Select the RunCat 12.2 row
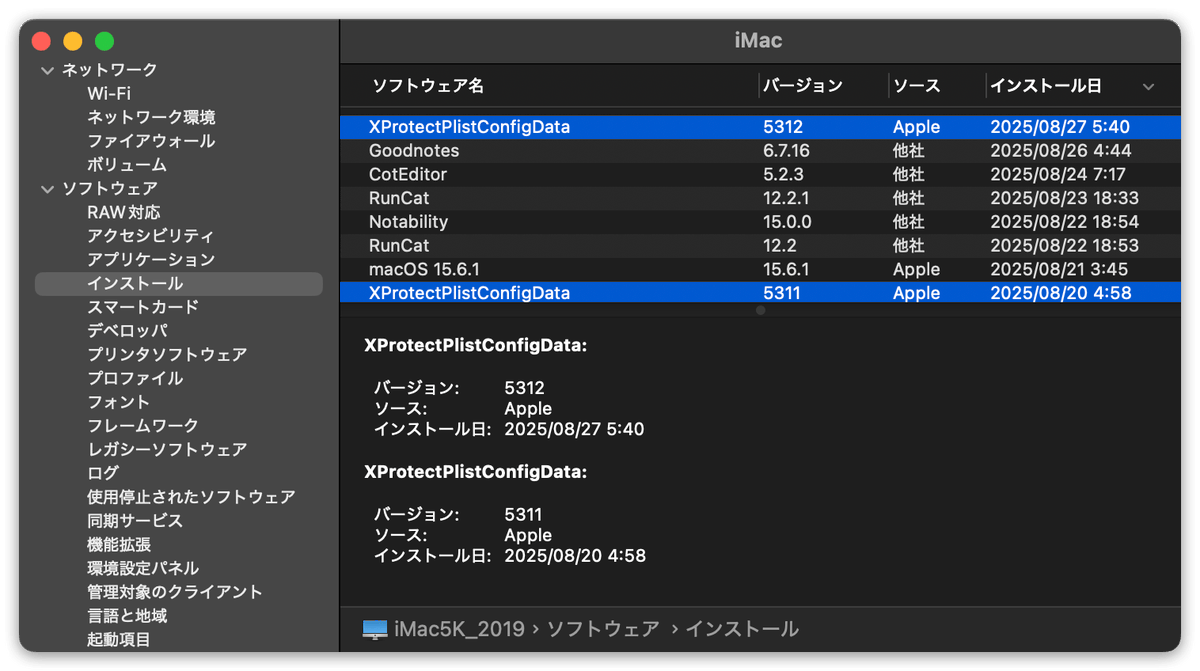Image resolution: width=1200 pixels, height=671 pixels. [760, 246]
